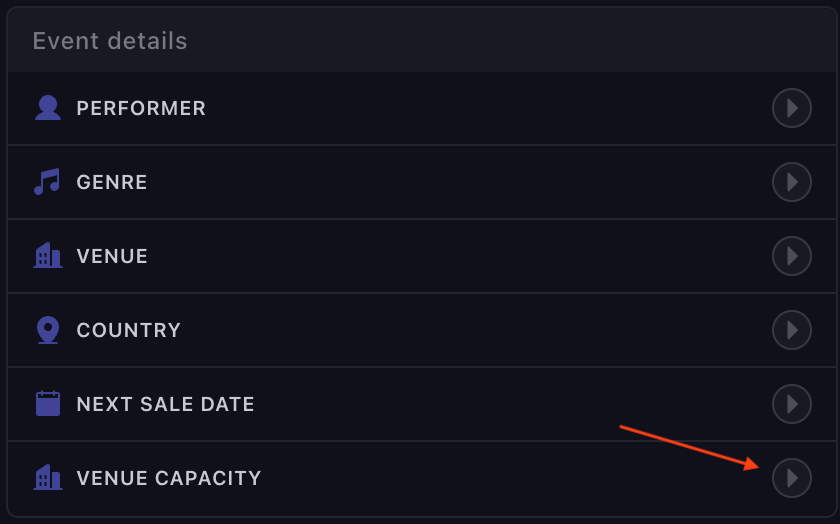Click the building icon beside VENUE CAPACITY
The height and width of the screenshot is (524, 840).
click(47, 478)
